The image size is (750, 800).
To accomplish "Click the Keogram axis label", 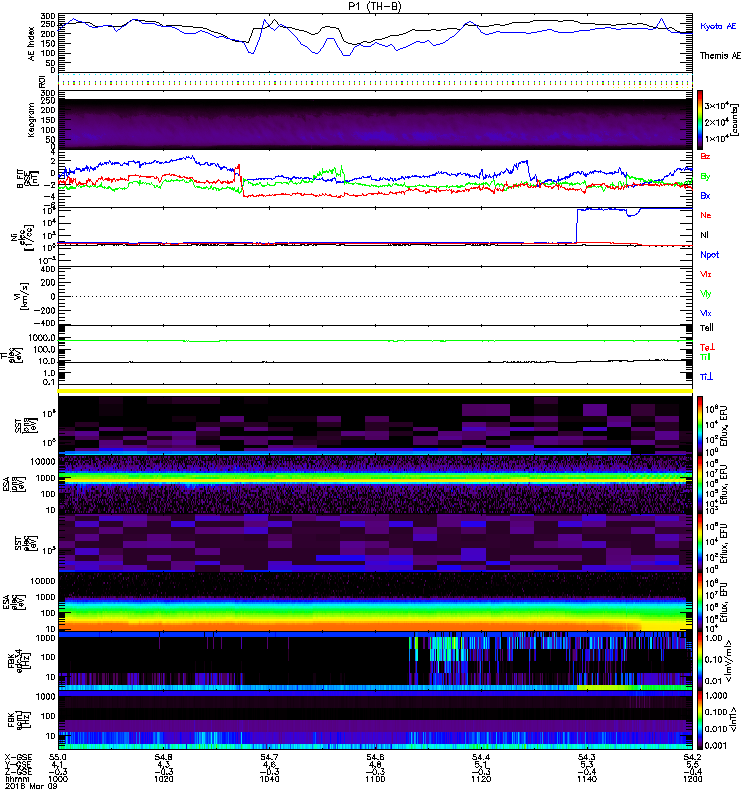I will 31,119.
